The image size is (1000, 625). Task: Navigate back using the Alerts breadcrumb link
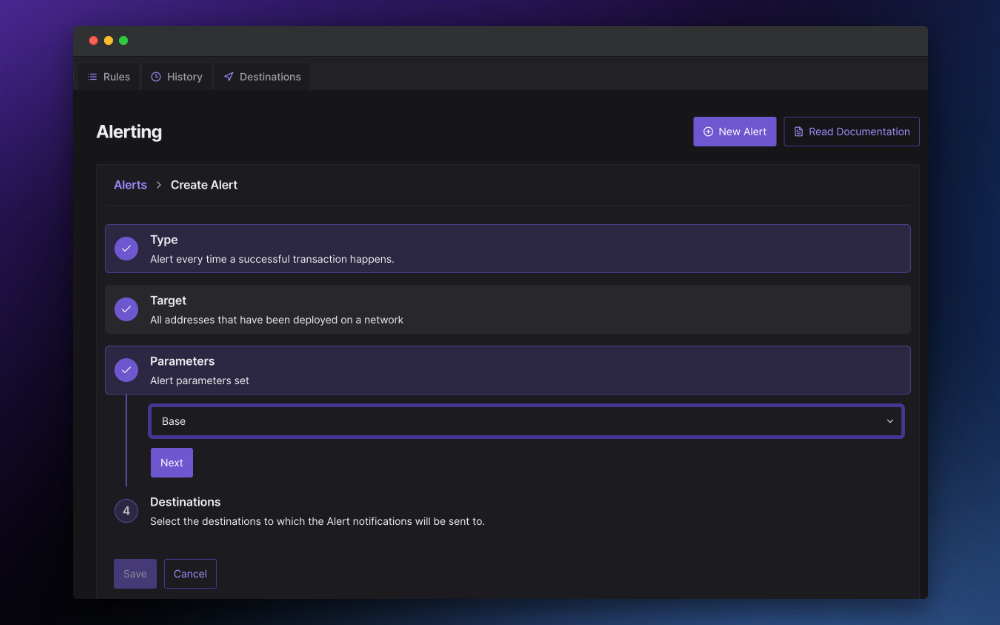[x=130, y=184]
